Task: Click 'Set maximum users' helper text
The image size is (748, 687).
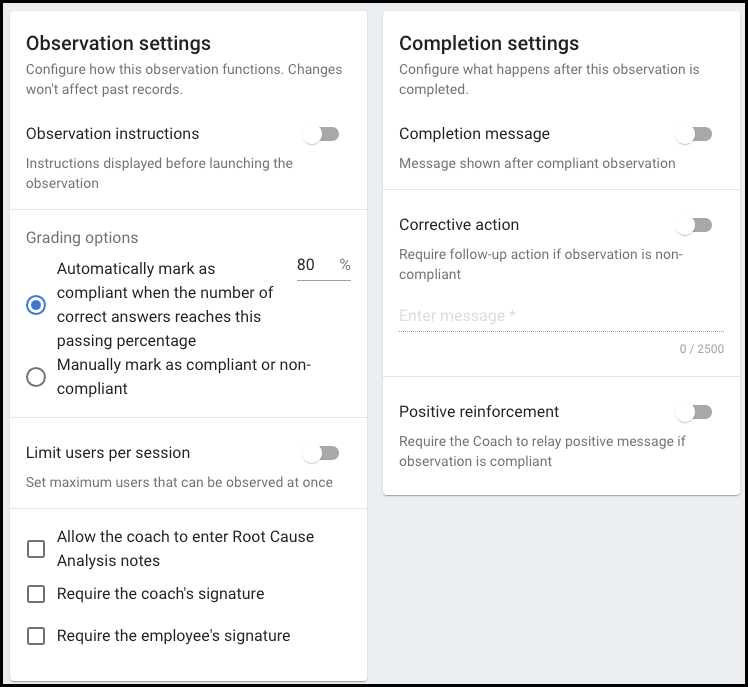Action: click(179, 483)
